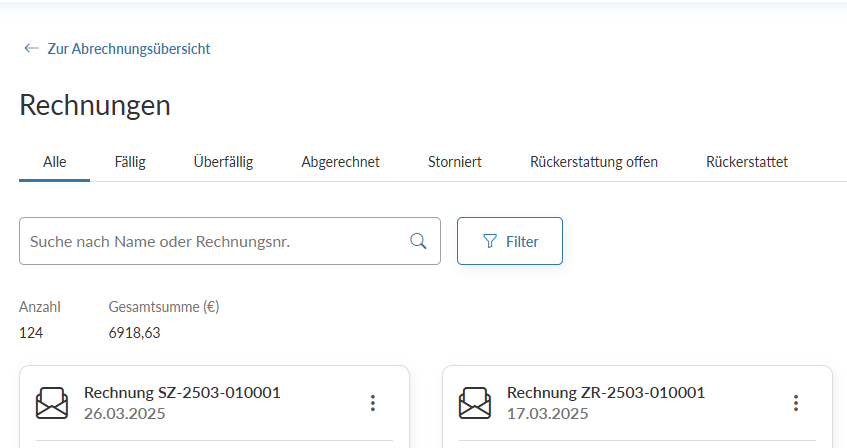
Task: Open the Filter options button
Action: (510, 241)
